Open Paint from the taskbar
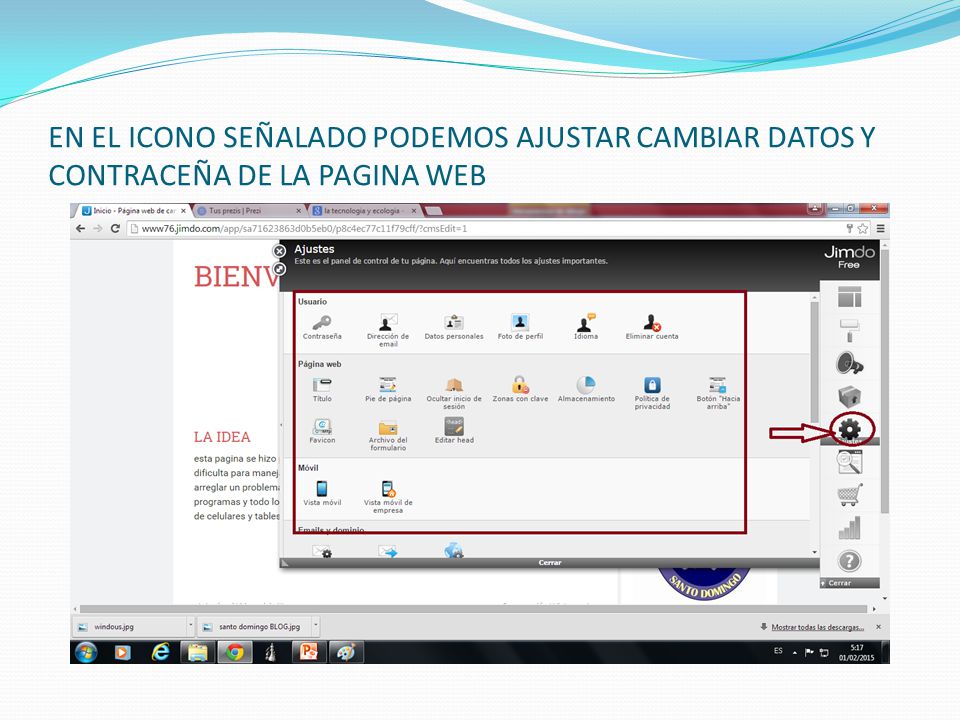 click(347, 653)
